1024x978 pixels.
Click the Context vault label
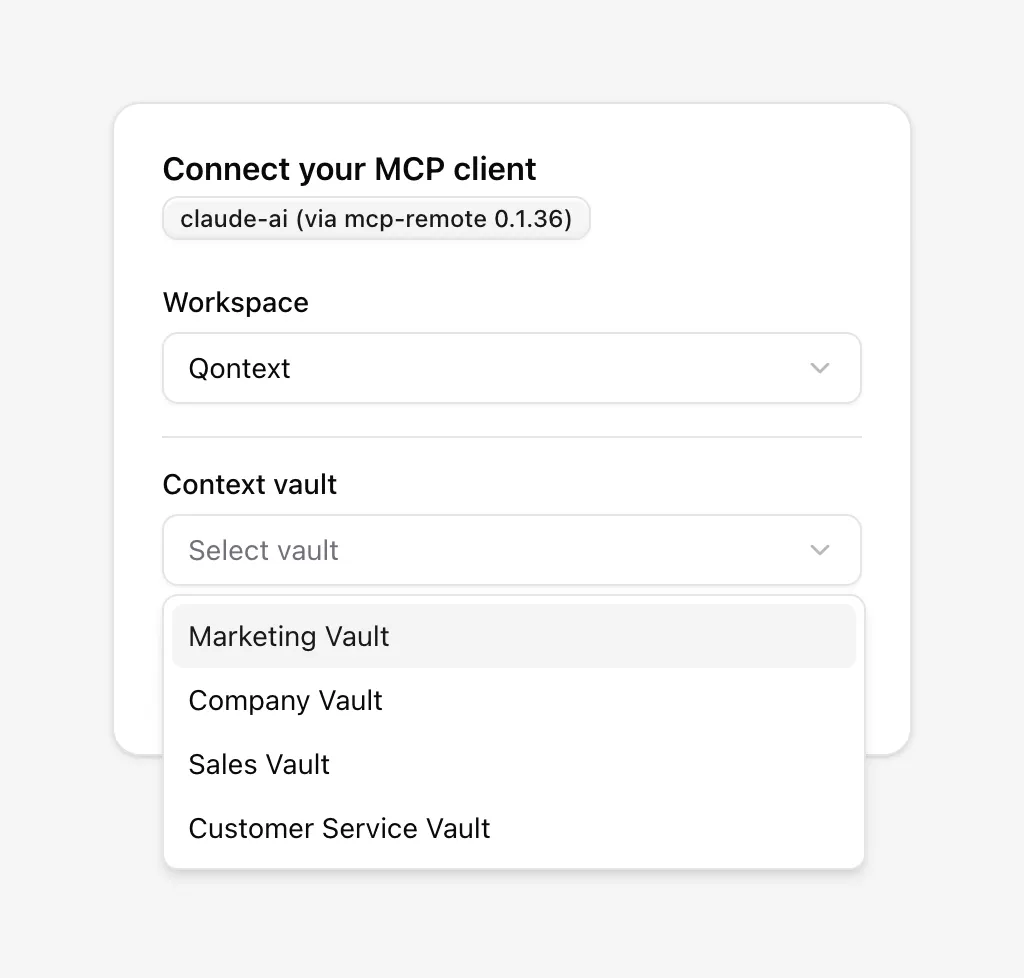250,484
